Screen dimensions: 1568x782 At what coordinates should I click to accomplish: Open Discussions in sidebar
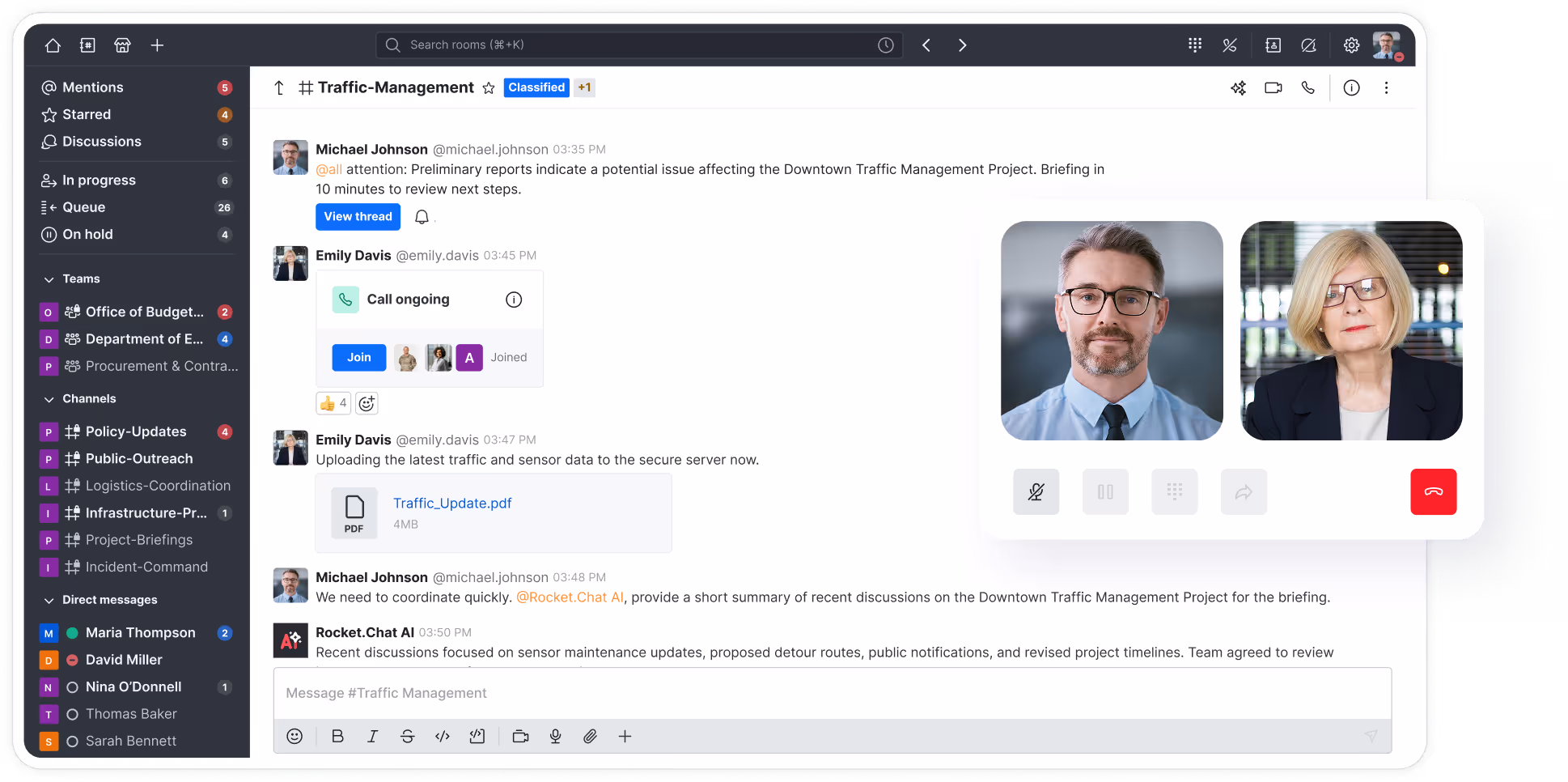click(x=137, y=142)
